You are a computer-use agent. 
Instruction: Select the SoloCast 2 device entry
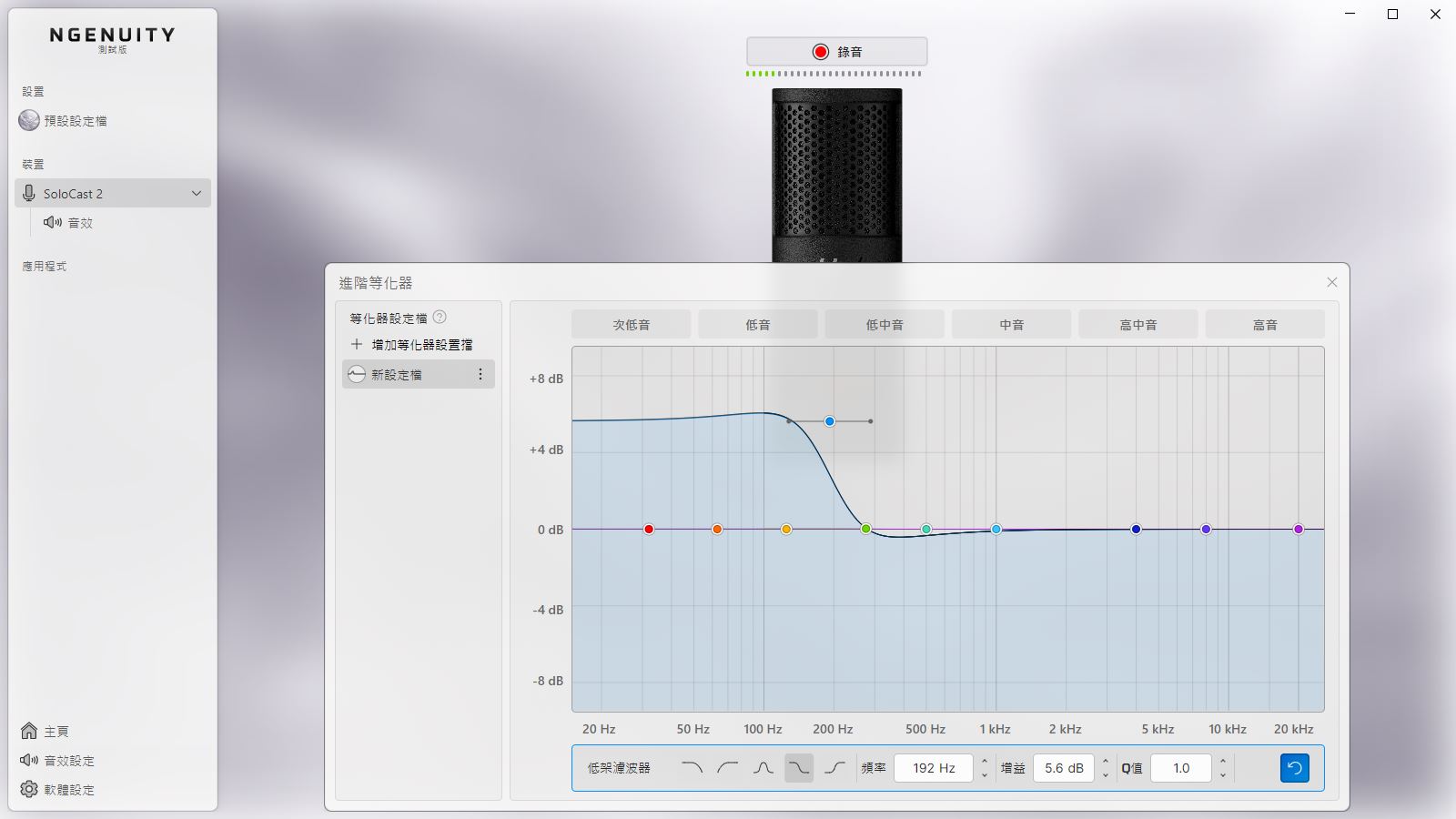pyautogui.click(x=113, y=193)
